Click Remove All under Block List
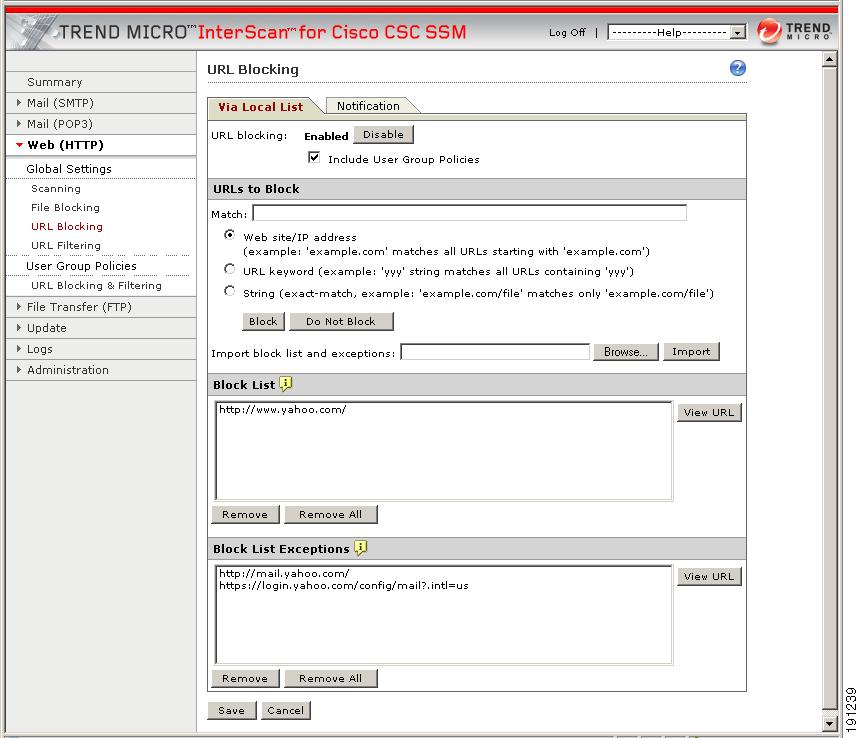 [x=330, y=514]
